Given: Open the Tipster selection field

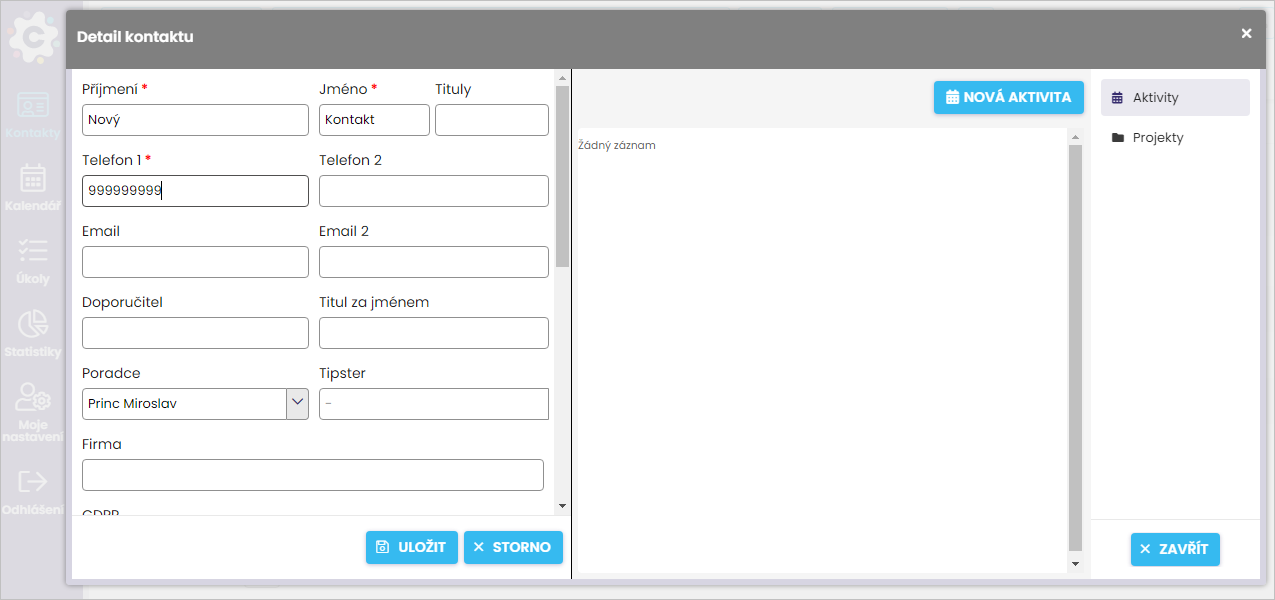Looking at the screenshot, I should tap(433, 404).
